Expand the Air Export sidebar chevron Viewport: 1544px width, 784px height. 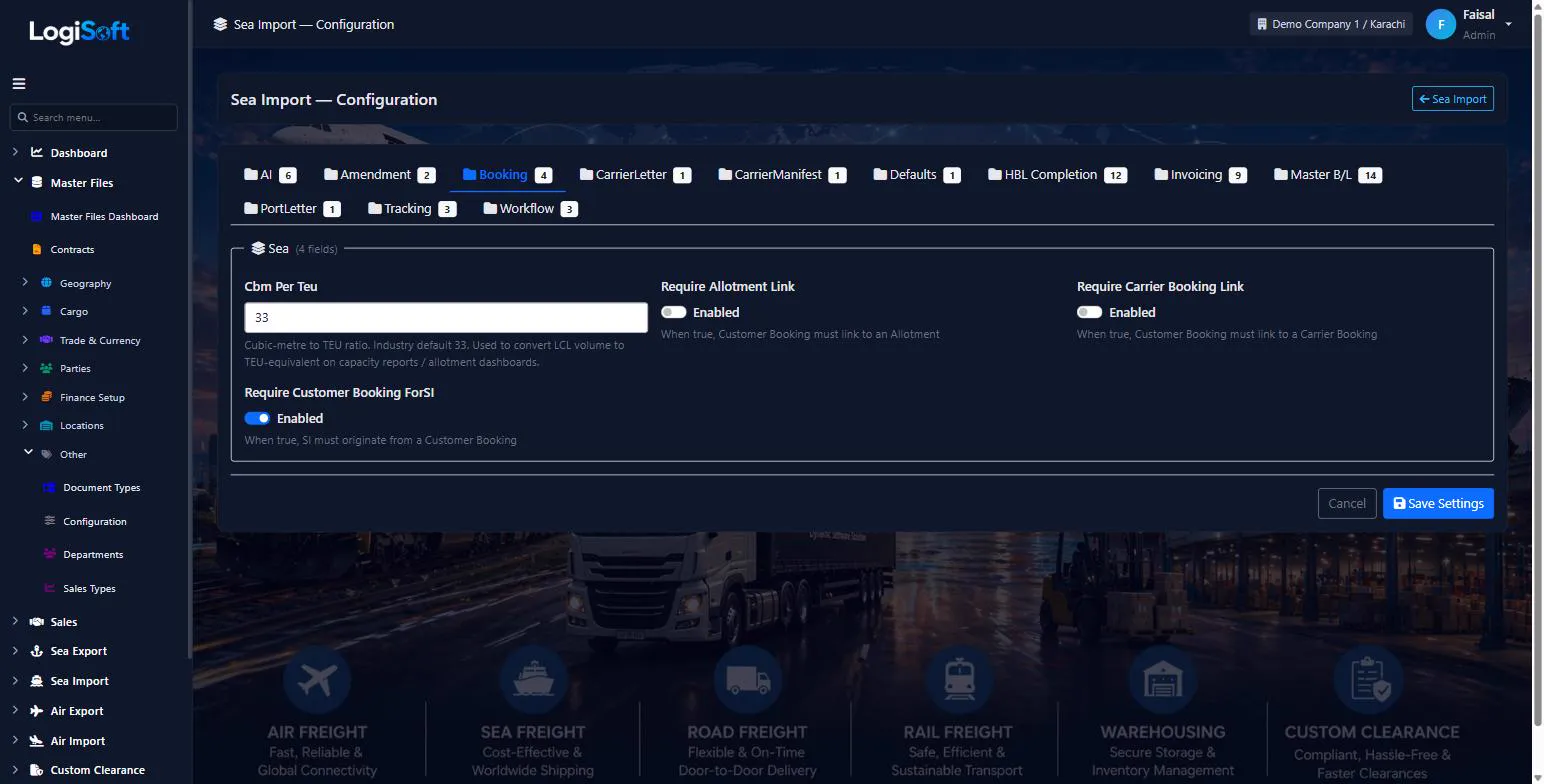click(15, 711)
